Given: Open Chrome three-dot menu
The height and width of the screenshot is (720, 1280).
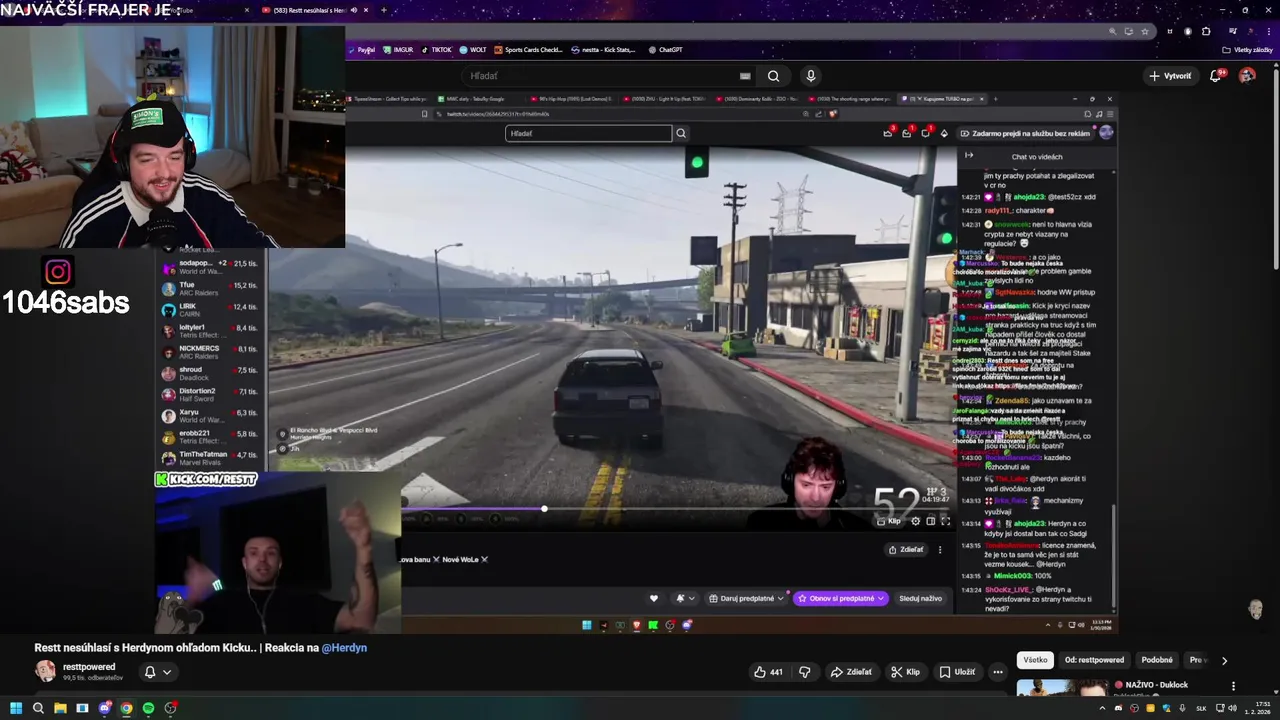Looking at the screenshot, I should [1268, 31].
